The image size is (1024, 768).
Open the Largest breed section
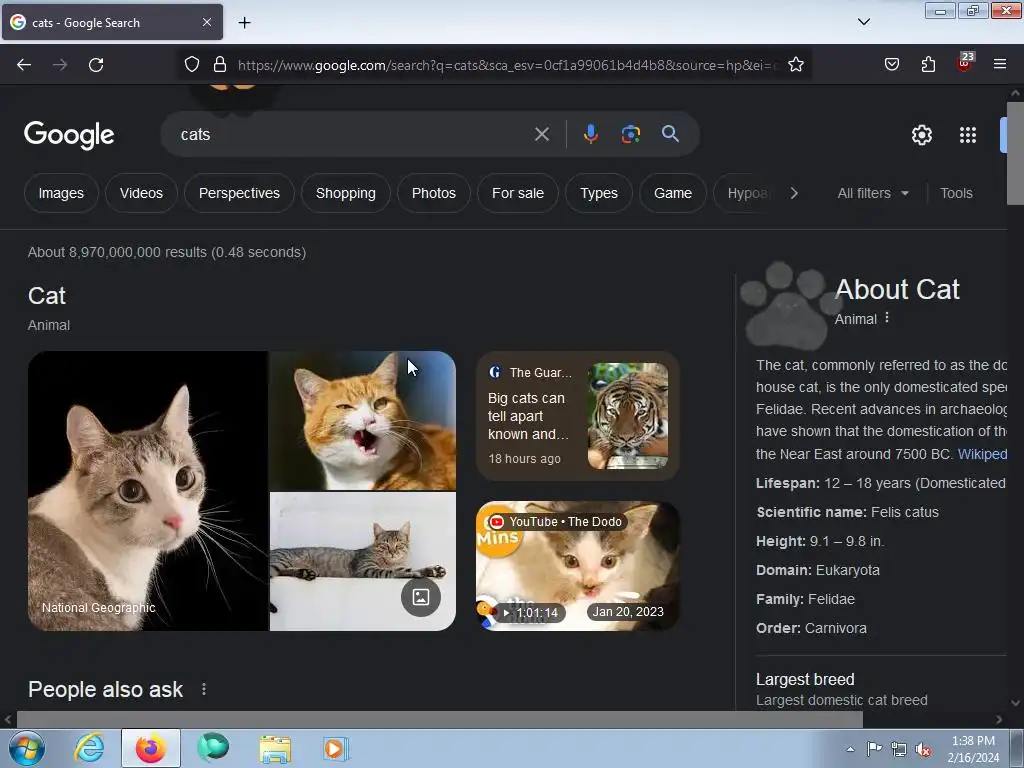coord(842,689)
